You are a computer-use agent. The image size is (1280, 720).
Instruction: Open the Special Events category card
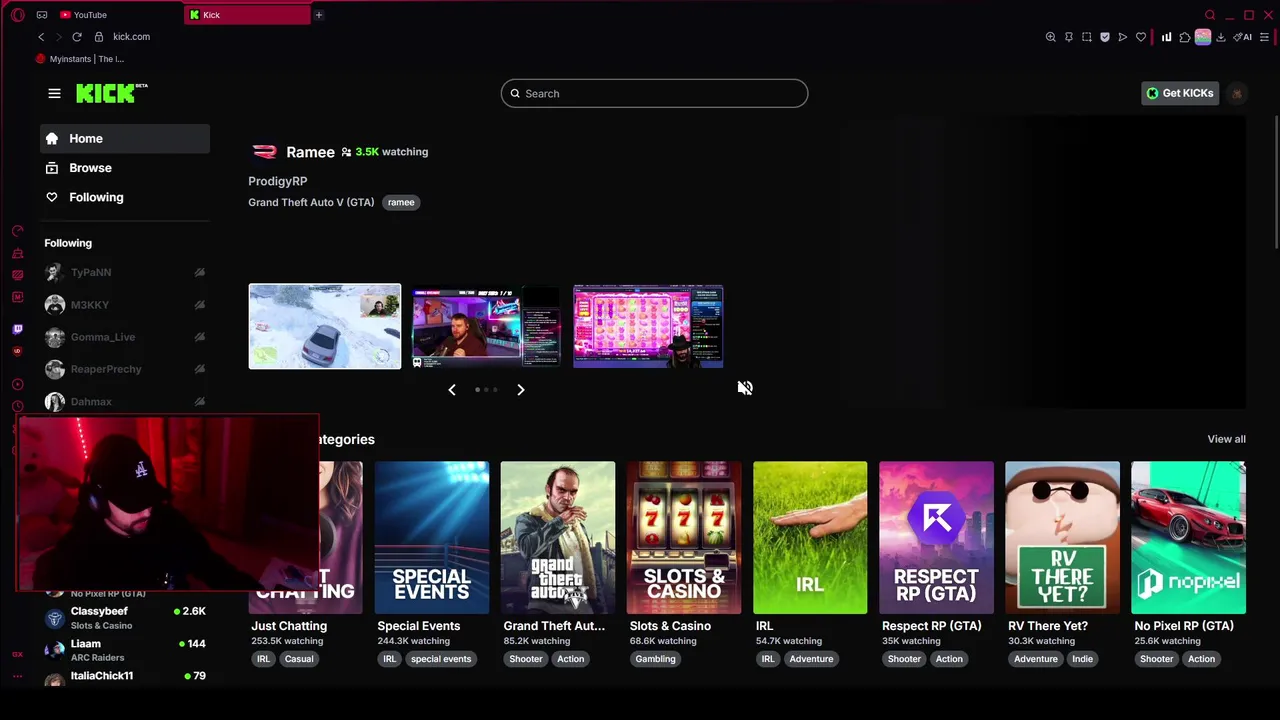431,537
